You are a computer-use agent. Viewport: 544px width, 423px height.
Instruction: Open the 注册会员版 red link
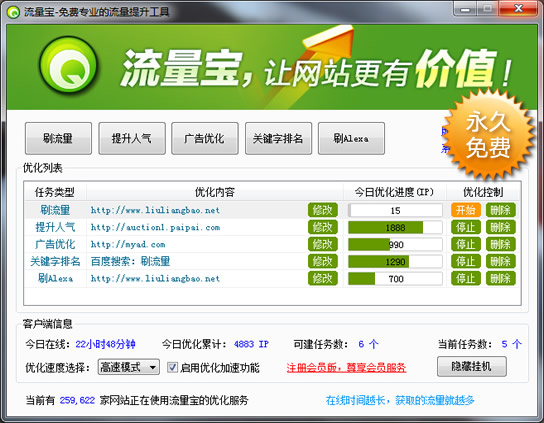pos(346,367)
